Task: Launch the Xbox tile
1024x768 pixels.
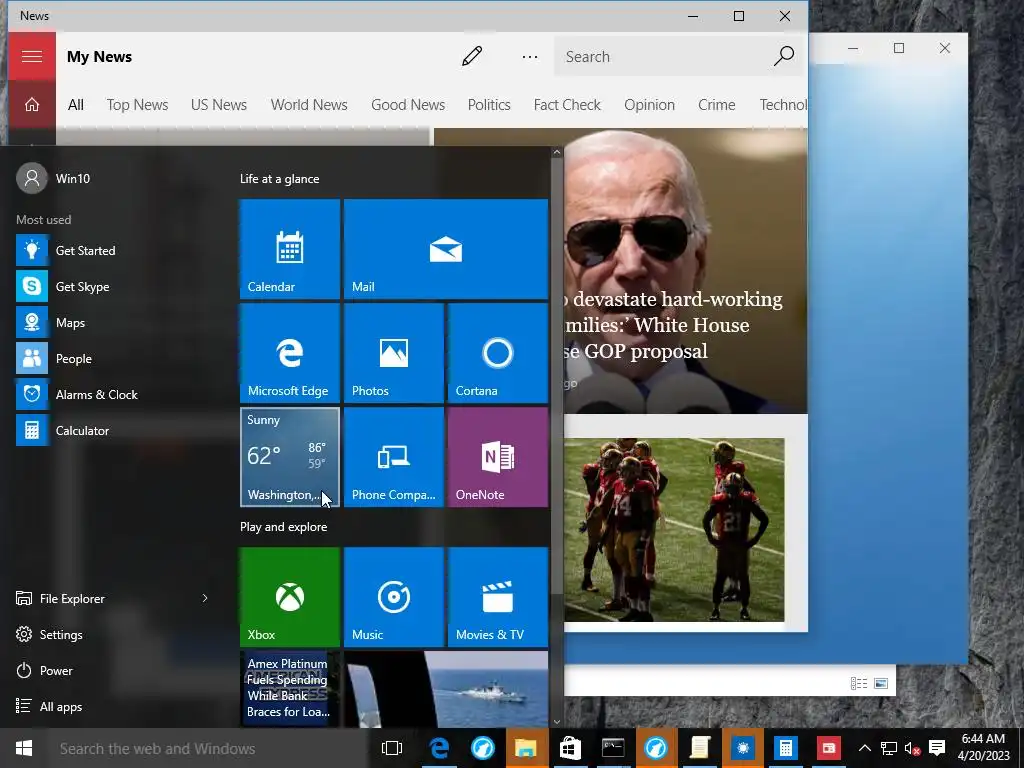Action: click(x=290, y=597)
